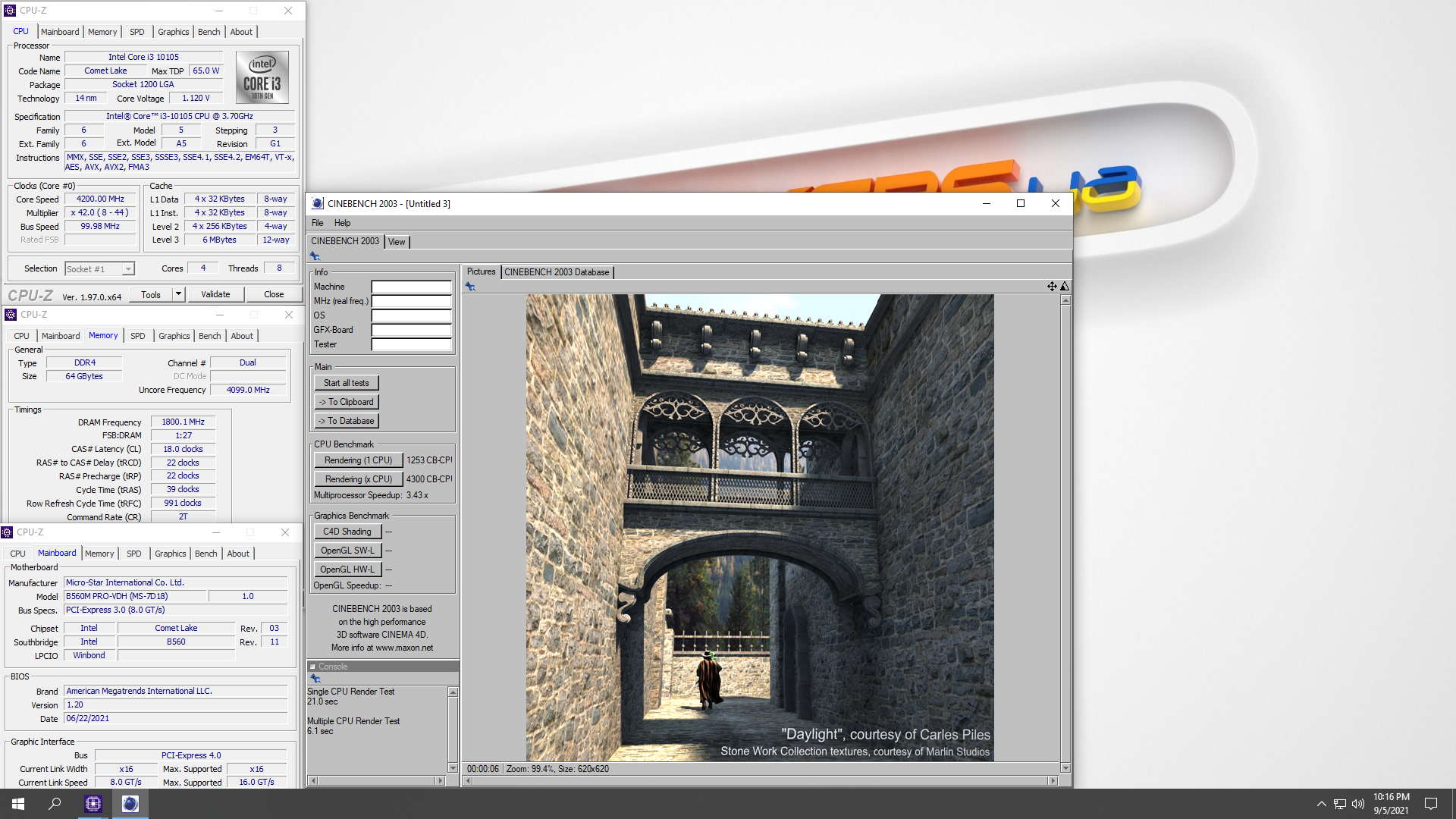The width and height of the screenshot is (1456, 819).
Task: Click the Close button in CPU-Z
Action: pos(274,294)
